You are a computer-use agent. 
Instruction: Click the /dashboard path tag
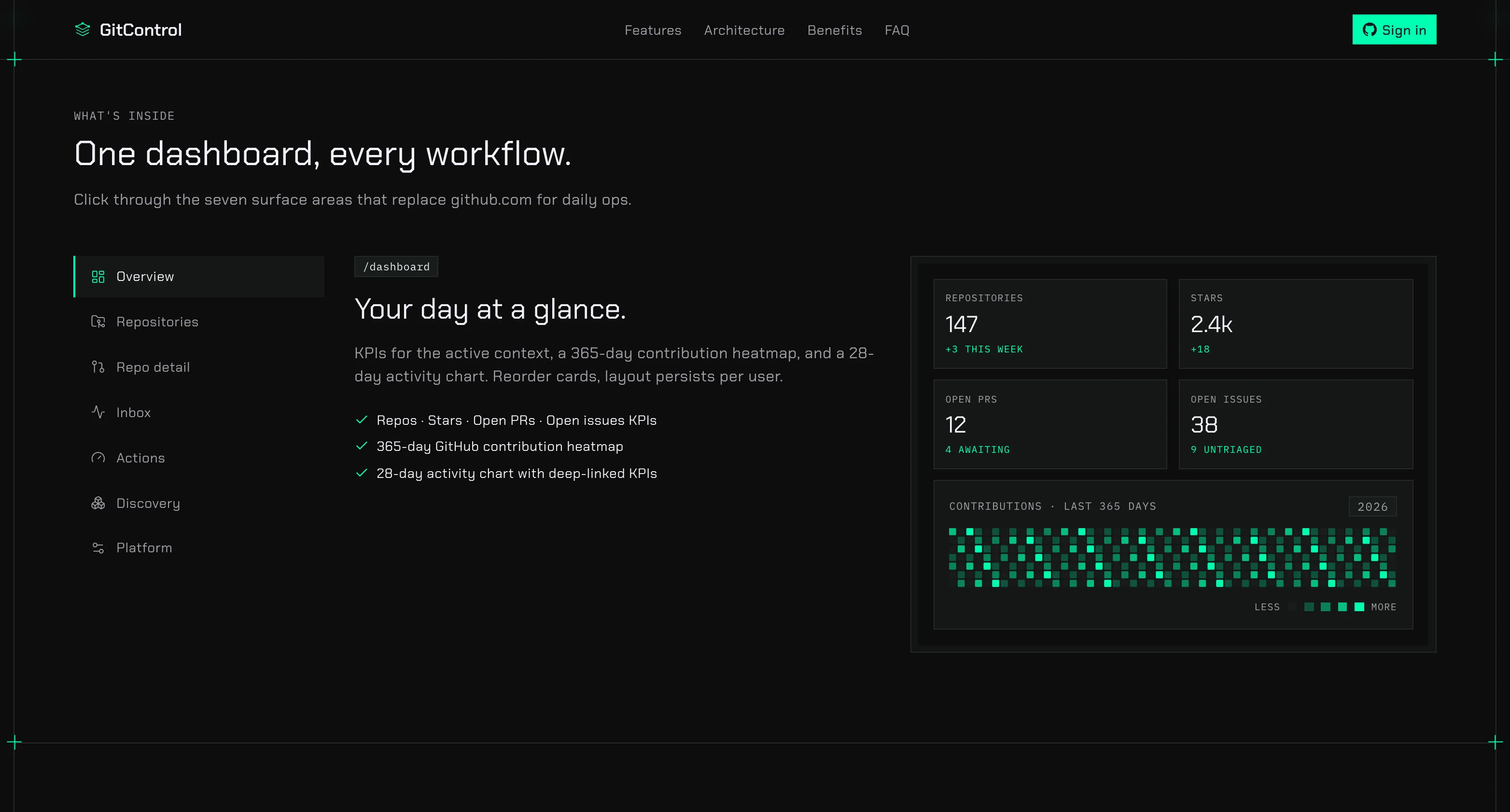coord(396,267)
